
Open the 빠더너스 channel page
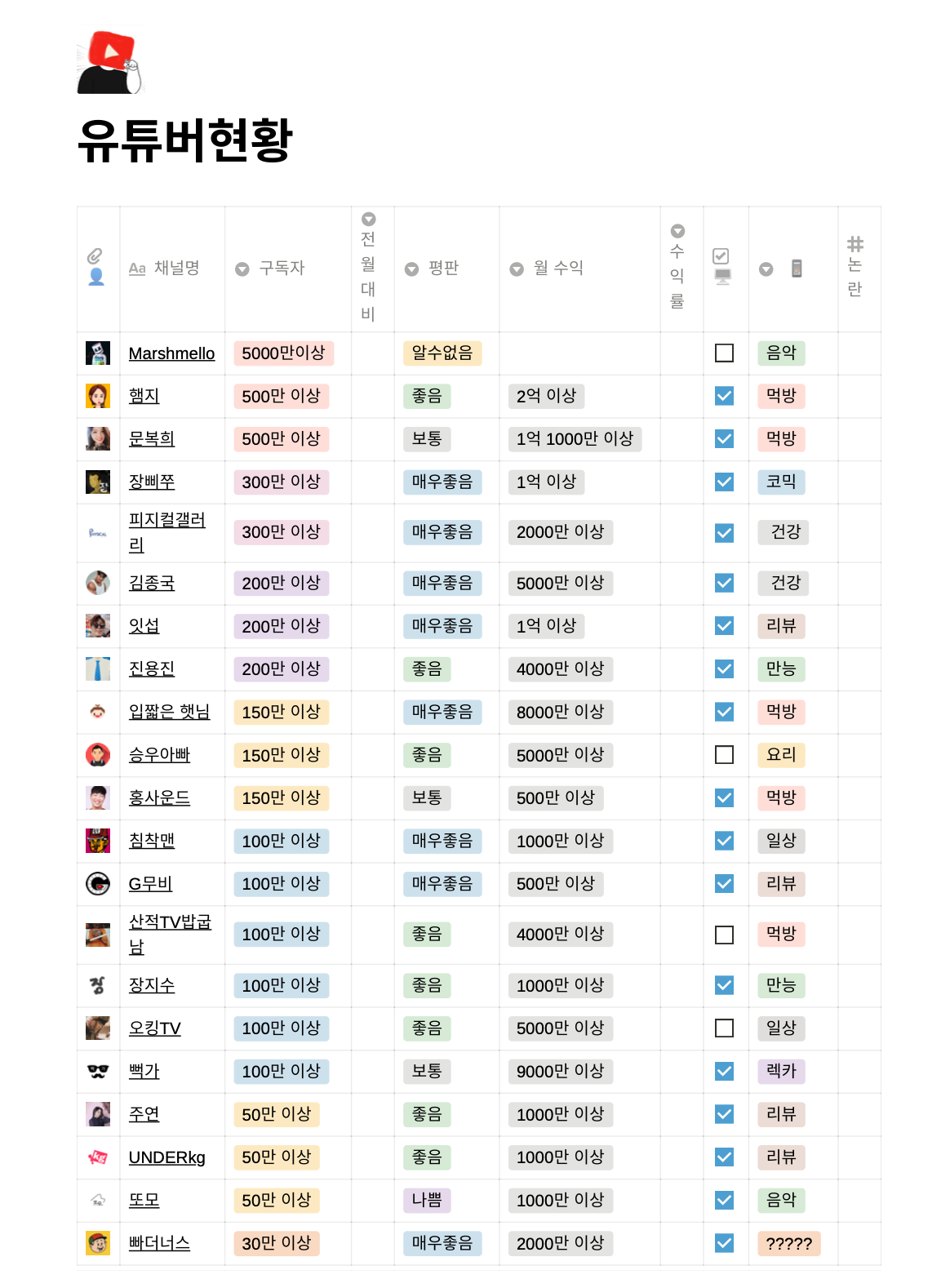point(159,1243)
